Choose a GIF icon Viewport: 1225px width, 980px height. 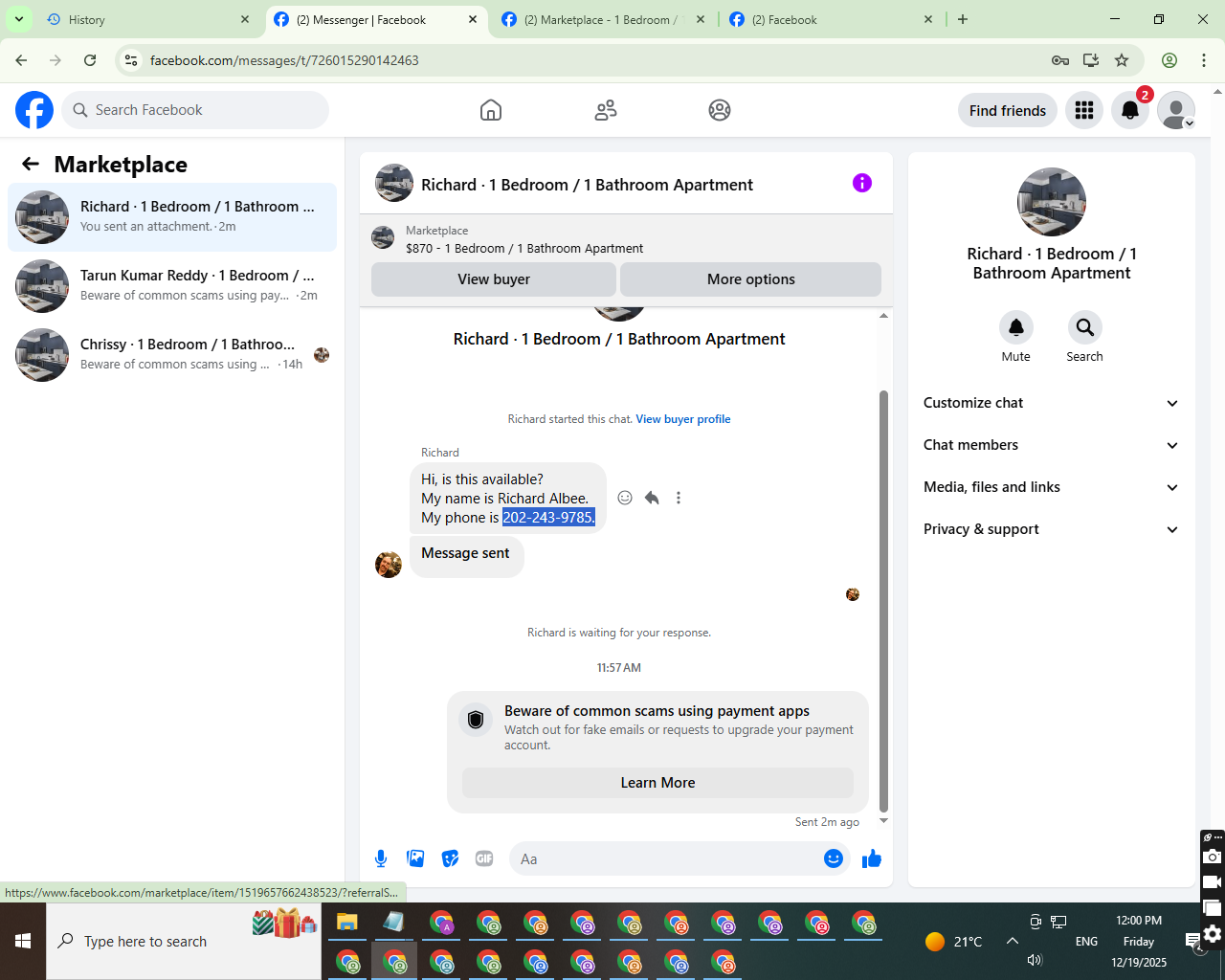tap(484, 858)
